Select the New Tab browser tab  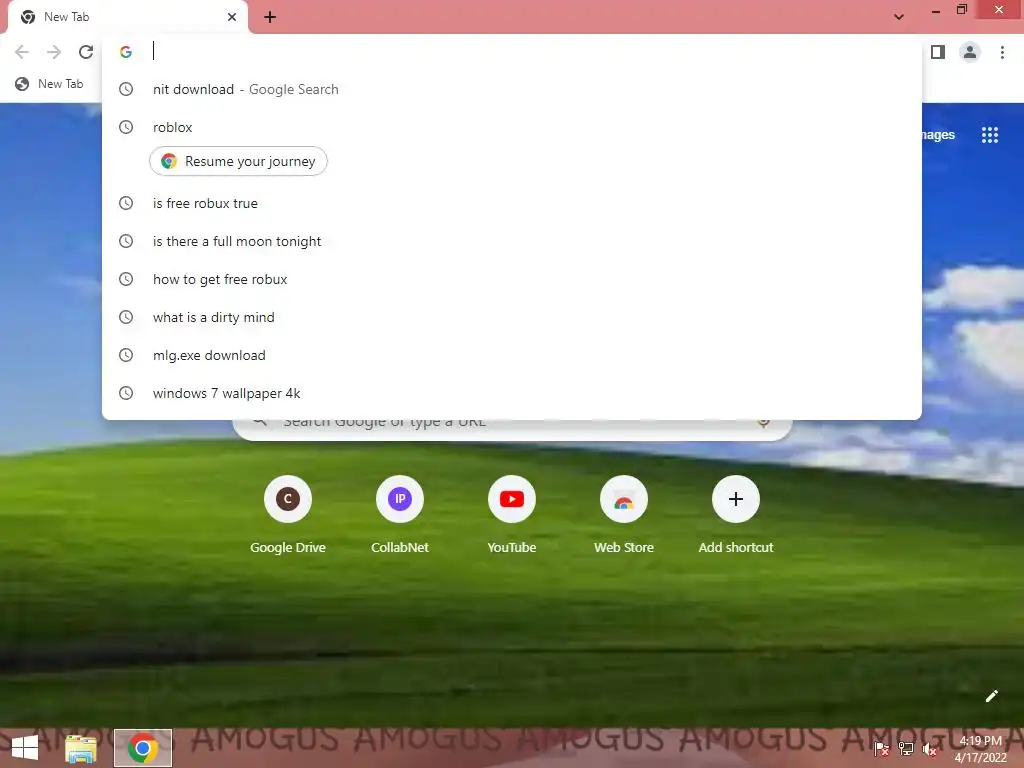[x=127, y=17]
